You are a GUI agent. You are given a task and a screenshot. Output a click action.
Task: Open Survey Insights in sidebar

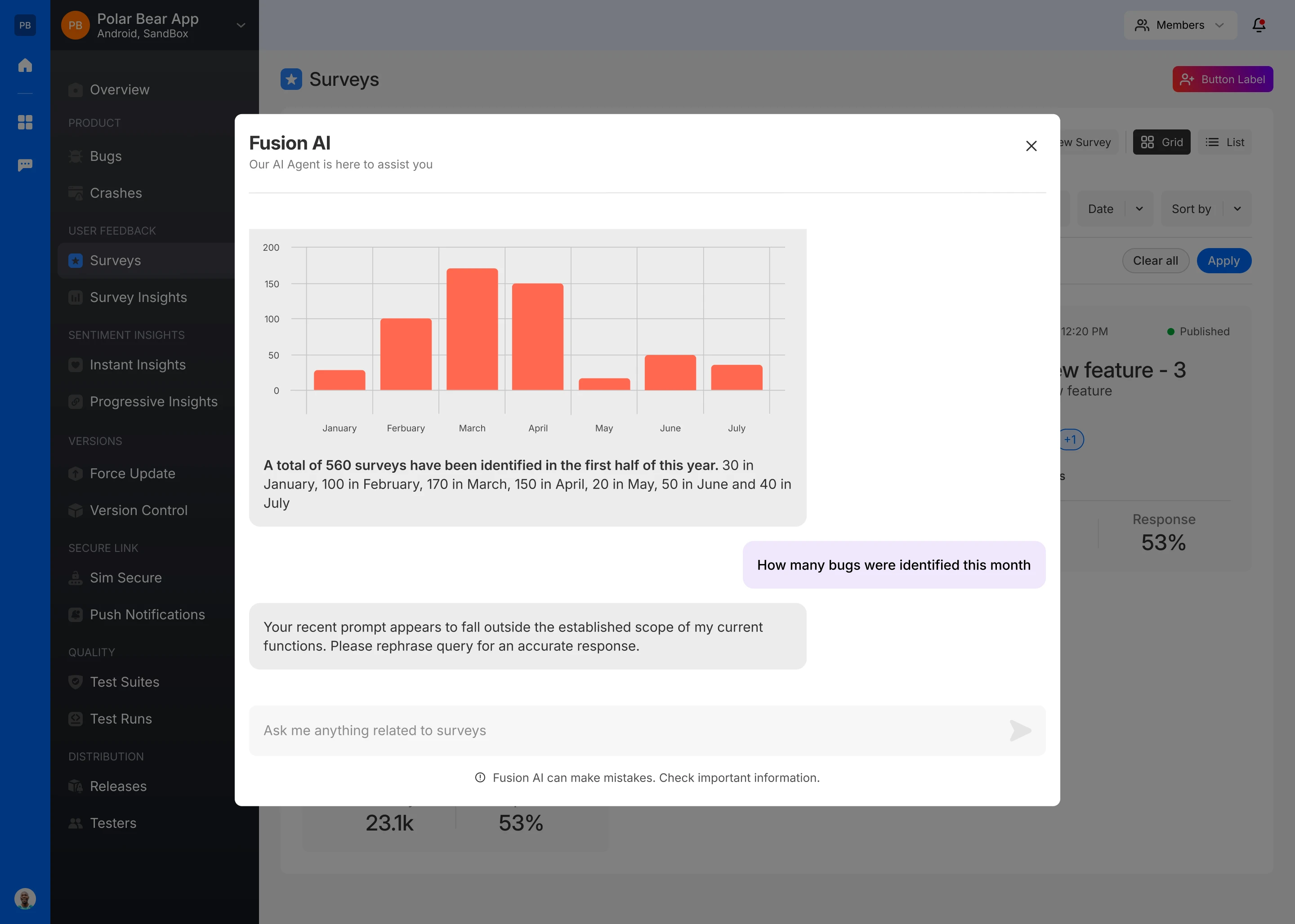point(138,298)
